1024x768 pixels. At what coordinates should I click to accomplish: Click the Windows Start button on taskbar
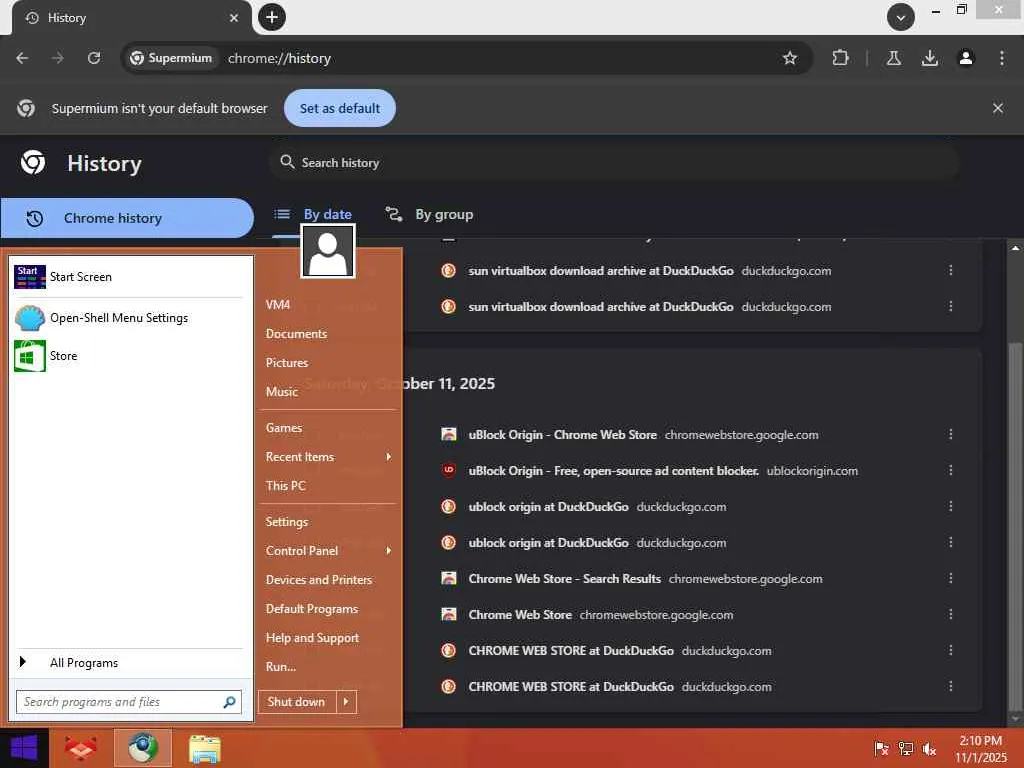24,748
